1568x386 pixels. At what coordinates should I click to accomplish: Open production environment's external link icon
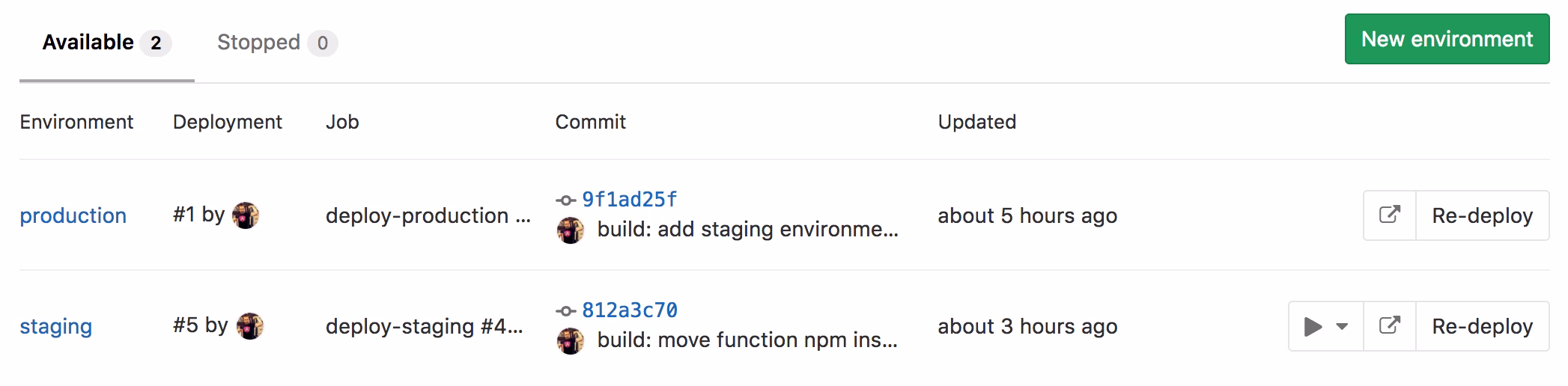coord(1390,215)
